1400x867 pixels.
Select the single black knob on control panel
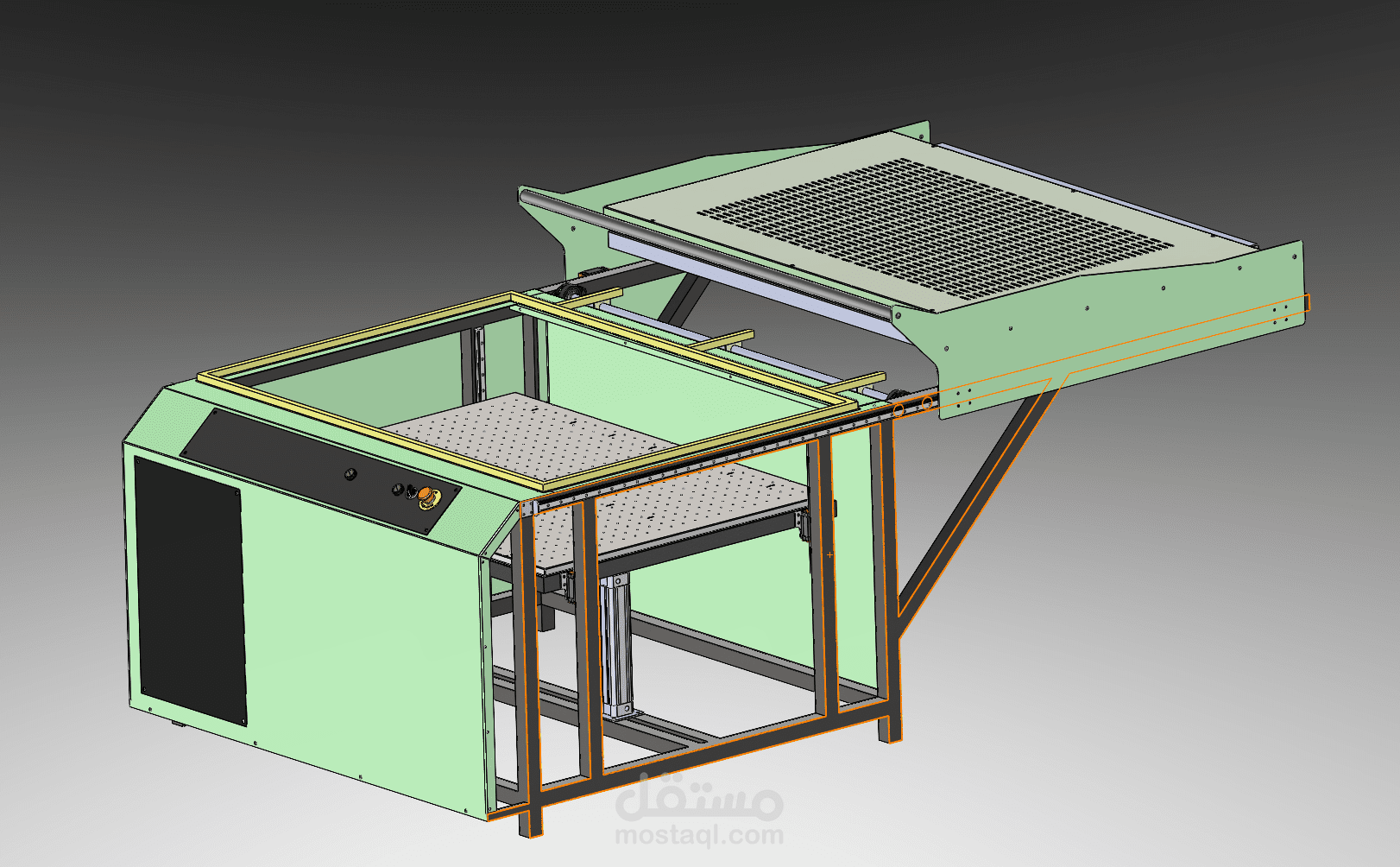point(350,474)
